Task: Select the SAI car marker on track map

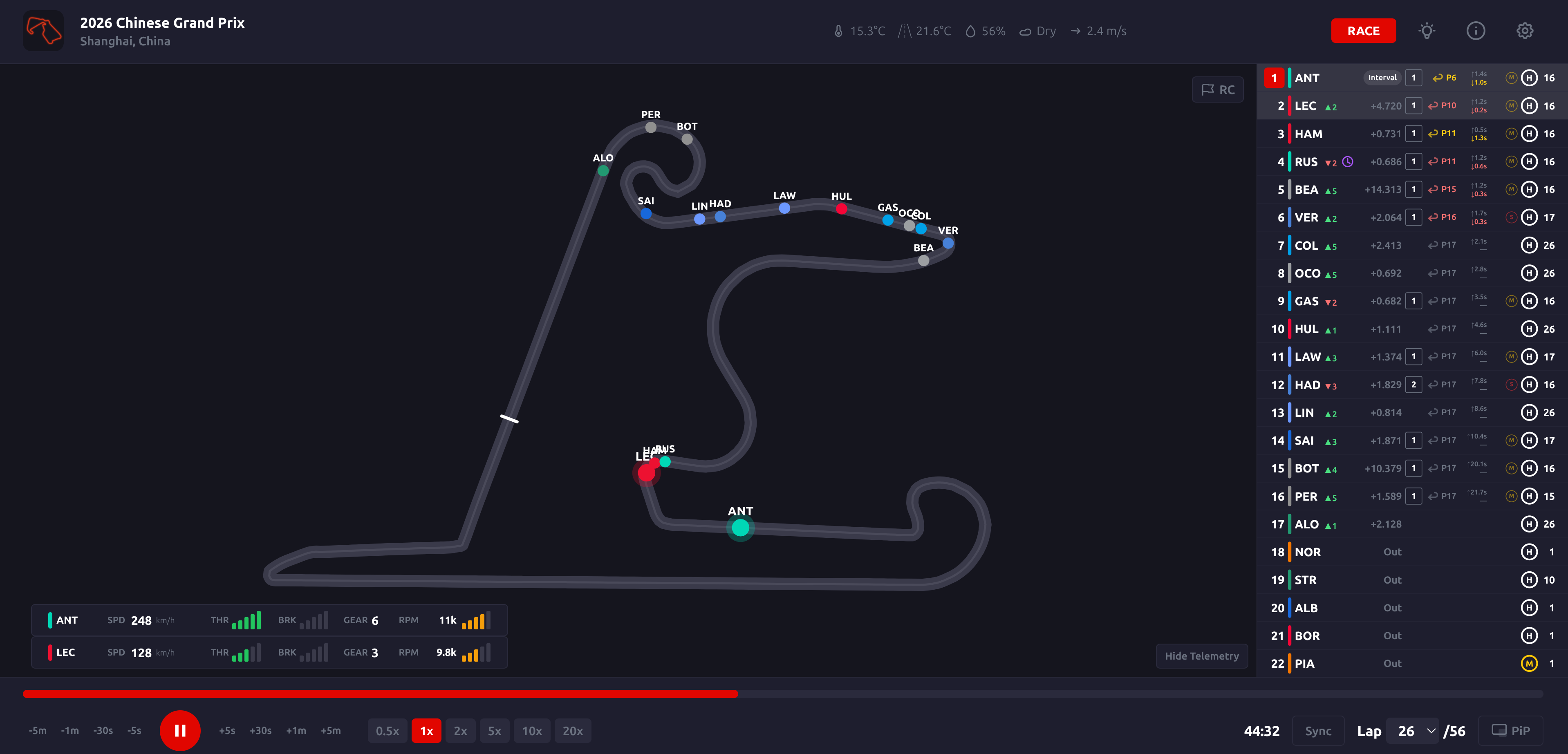Action: pyautogui.click(x=646, y=214)
